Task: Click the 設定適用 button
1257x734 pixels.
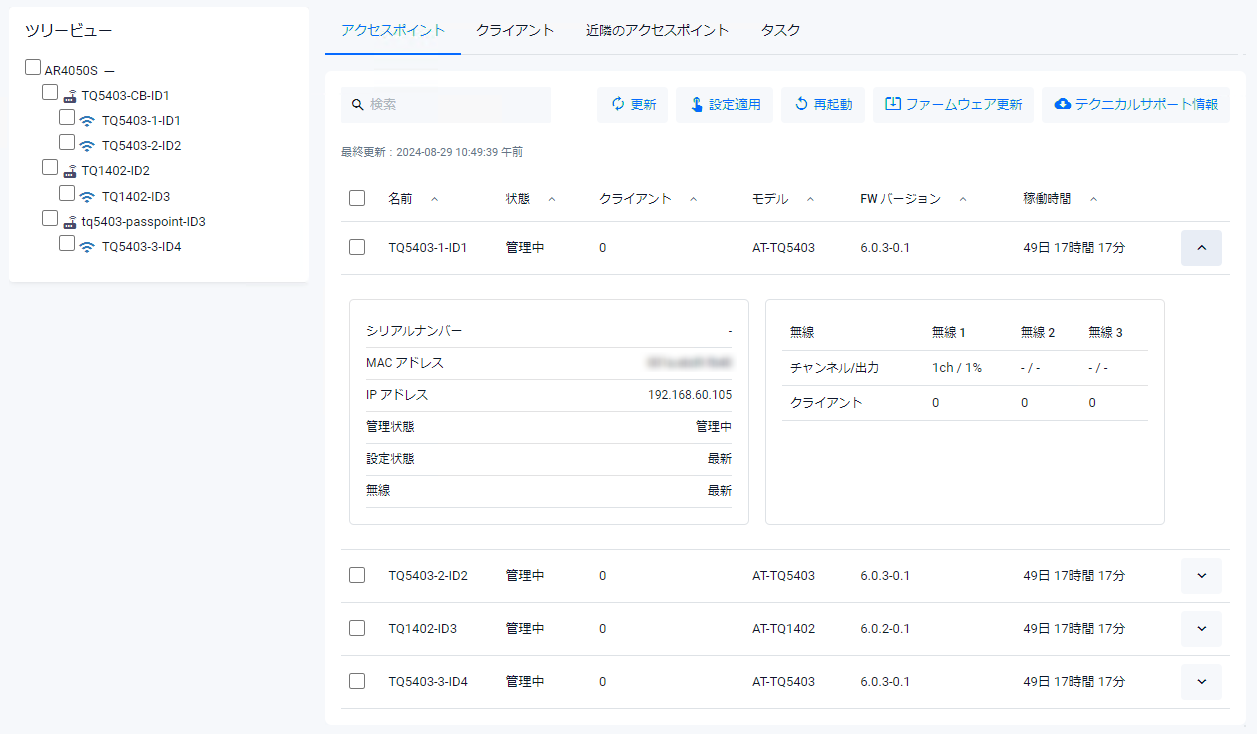Action: [724, 105]
